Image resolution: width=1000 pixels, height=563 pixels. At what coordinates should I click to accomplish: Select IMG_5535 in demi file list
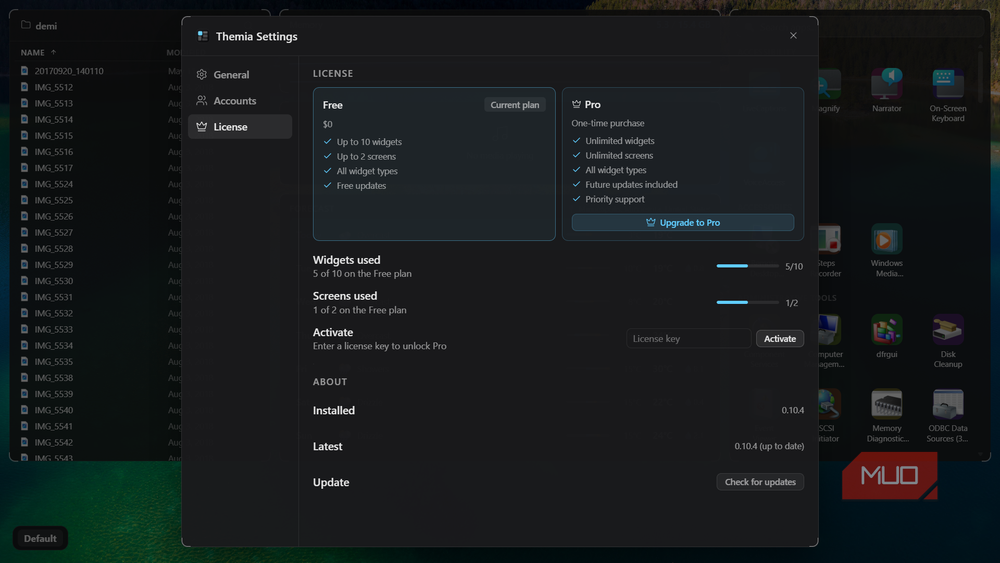coord(54,362)
